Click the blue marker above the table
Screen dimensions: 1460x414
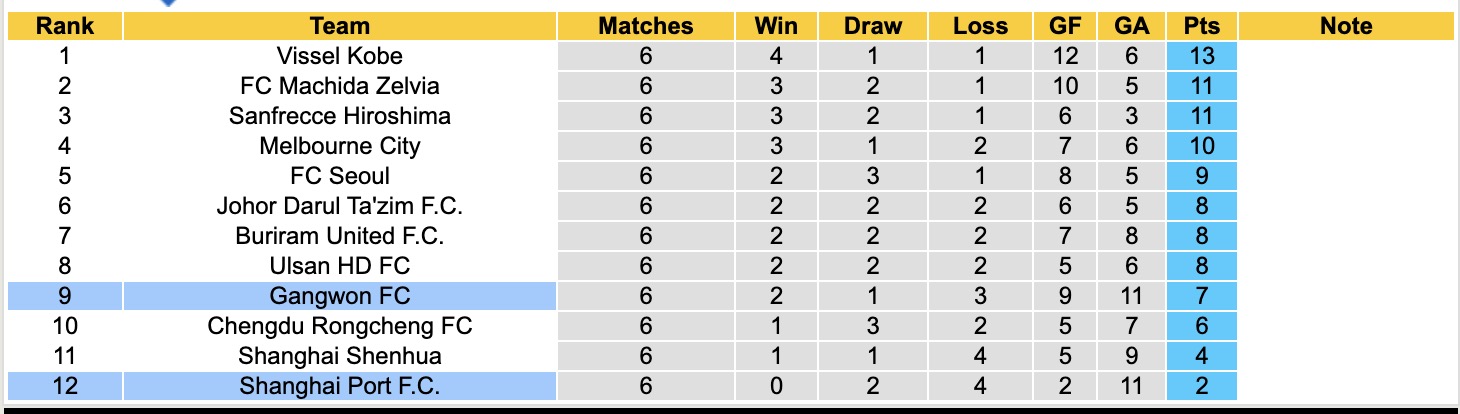click(x=168, y=3)
